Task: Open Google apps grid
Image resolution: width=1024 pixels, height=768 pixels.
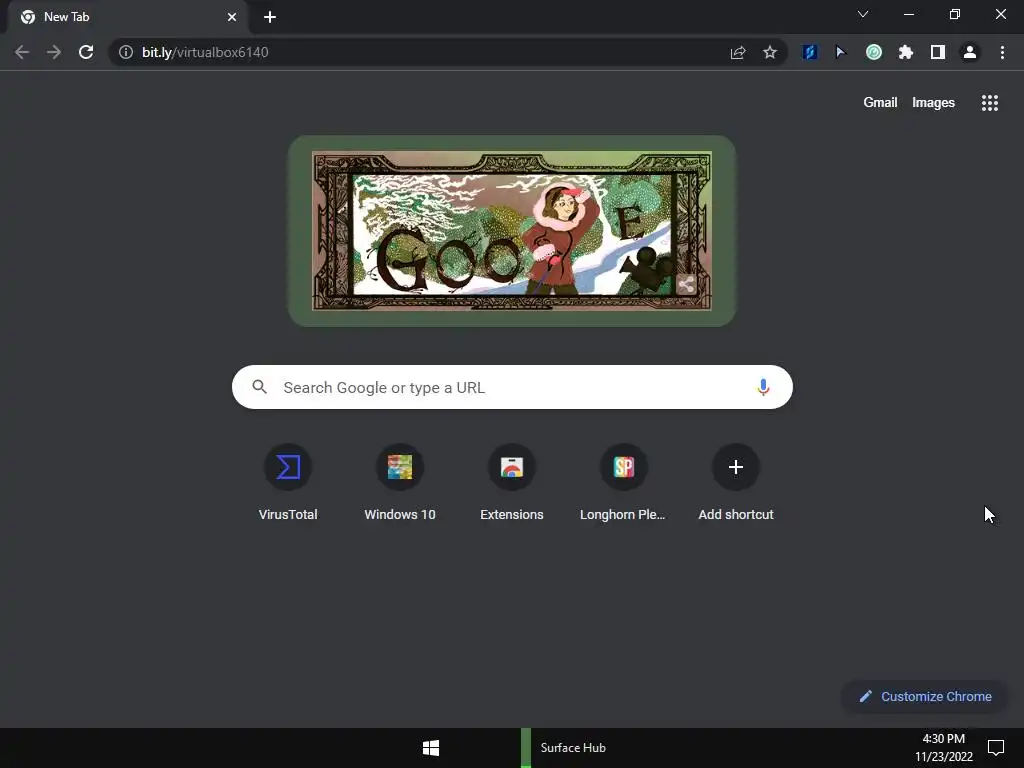Action: (990, 103)
